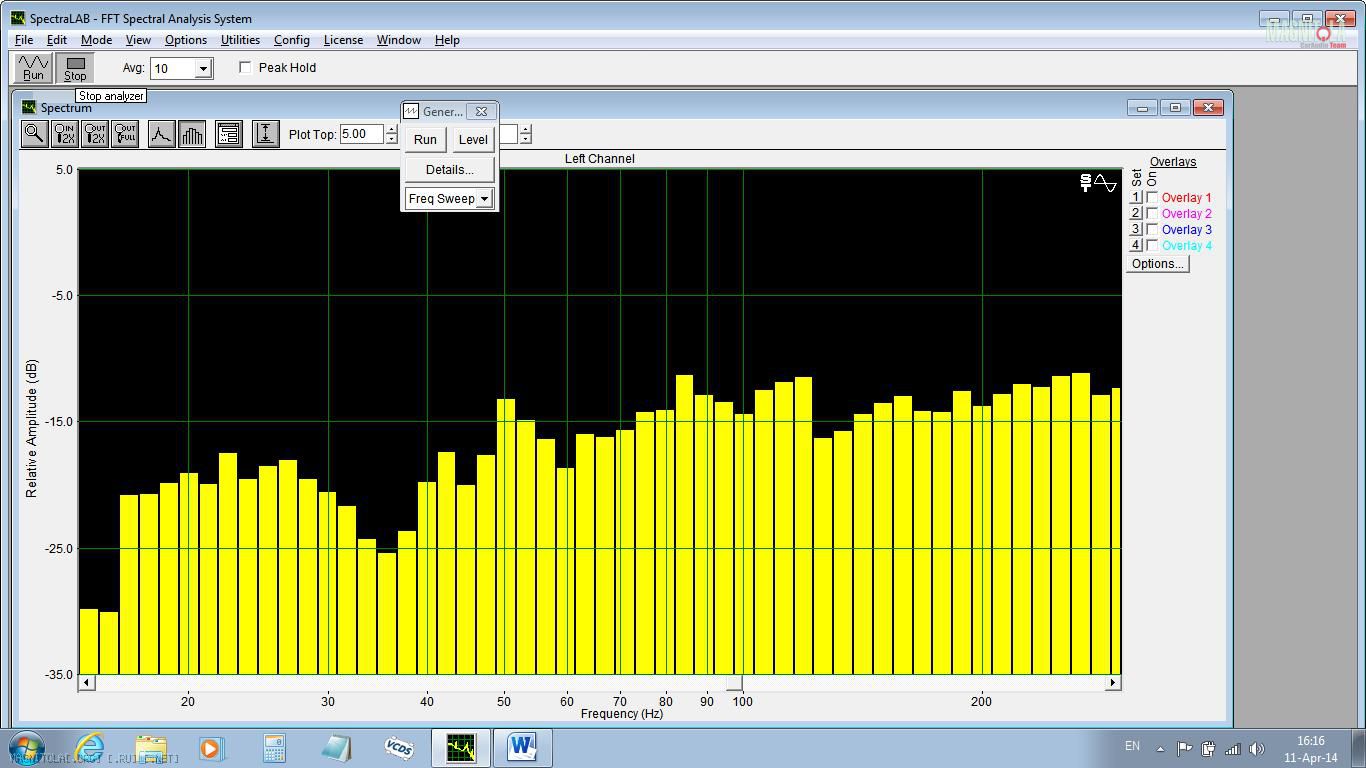The height and width of the screenshot is (768, 1366).
Task: Enable Peak Hold checkbox
Action: 245,68
